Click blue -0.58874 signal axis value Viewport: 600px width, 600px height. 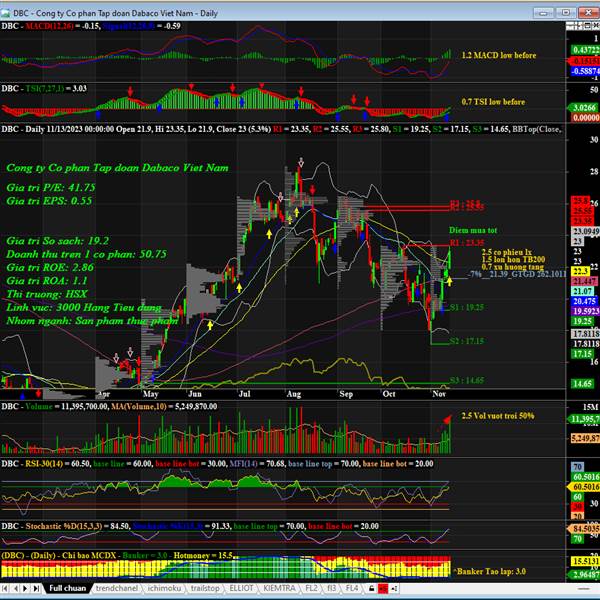585,71
